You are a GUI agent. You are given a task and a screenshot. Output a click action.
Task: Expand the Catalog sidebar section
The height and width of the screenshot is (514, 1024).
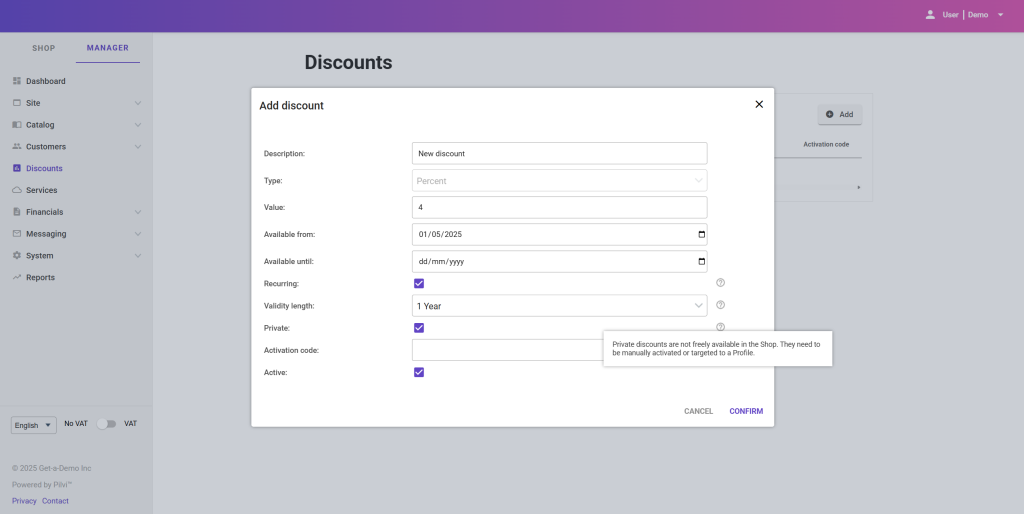click(x=137, y=125)
